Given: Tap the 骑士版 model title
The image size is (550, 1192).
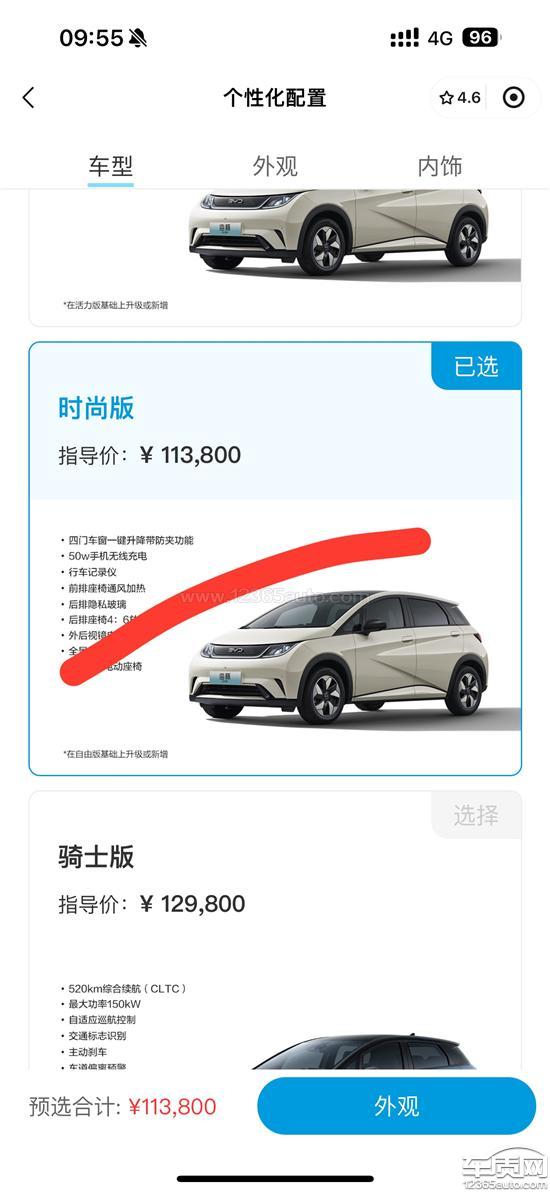Looking at the screenshot, I should click(x=96, y=857).
